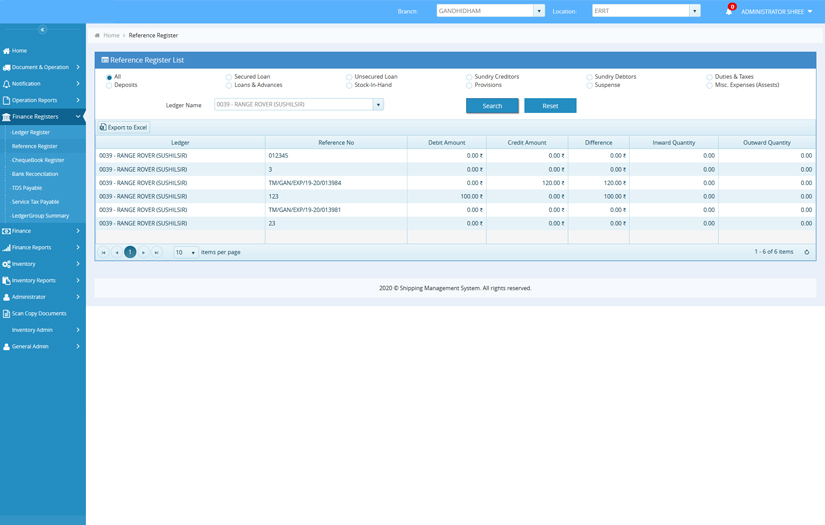Select the All radio button

(109, 77)
